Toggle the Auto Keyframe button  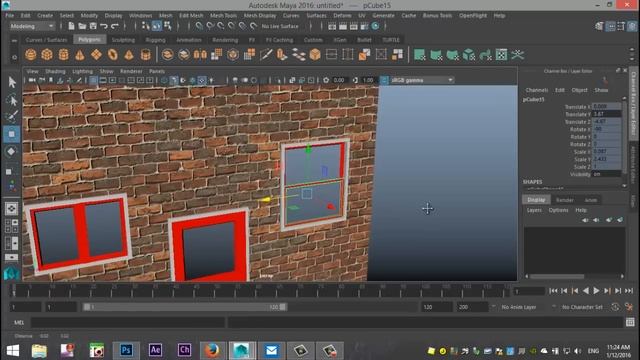tap(615, 307)
